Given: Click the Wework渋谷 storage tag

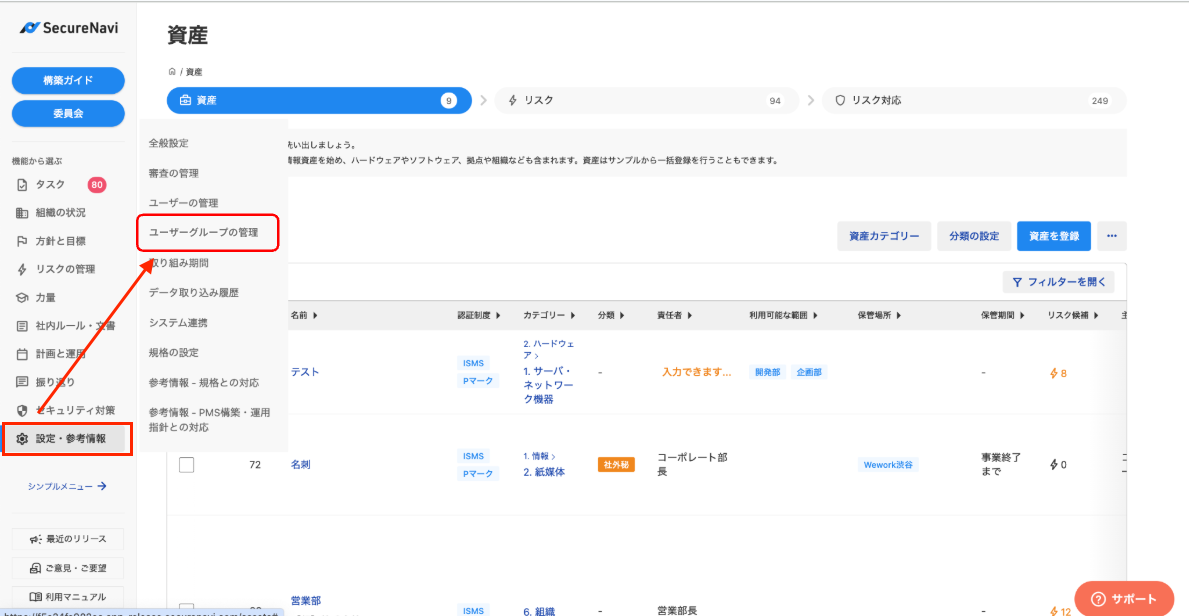Looking at the screenshot, I should click(x=888, y=465).
